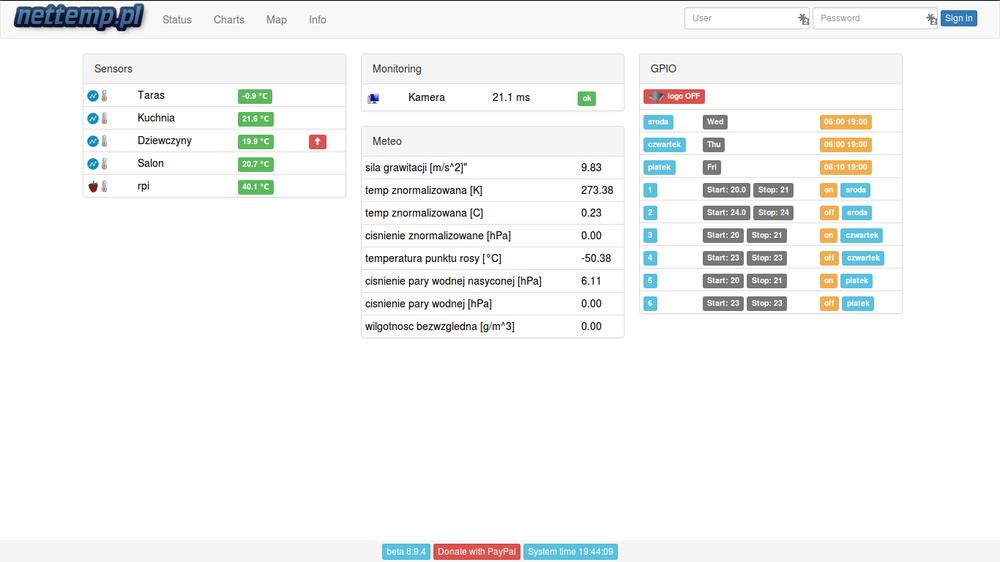Click the 40.1 °C badge for rpi
This screenshot has height=562, width=1000.
point(255,187)
